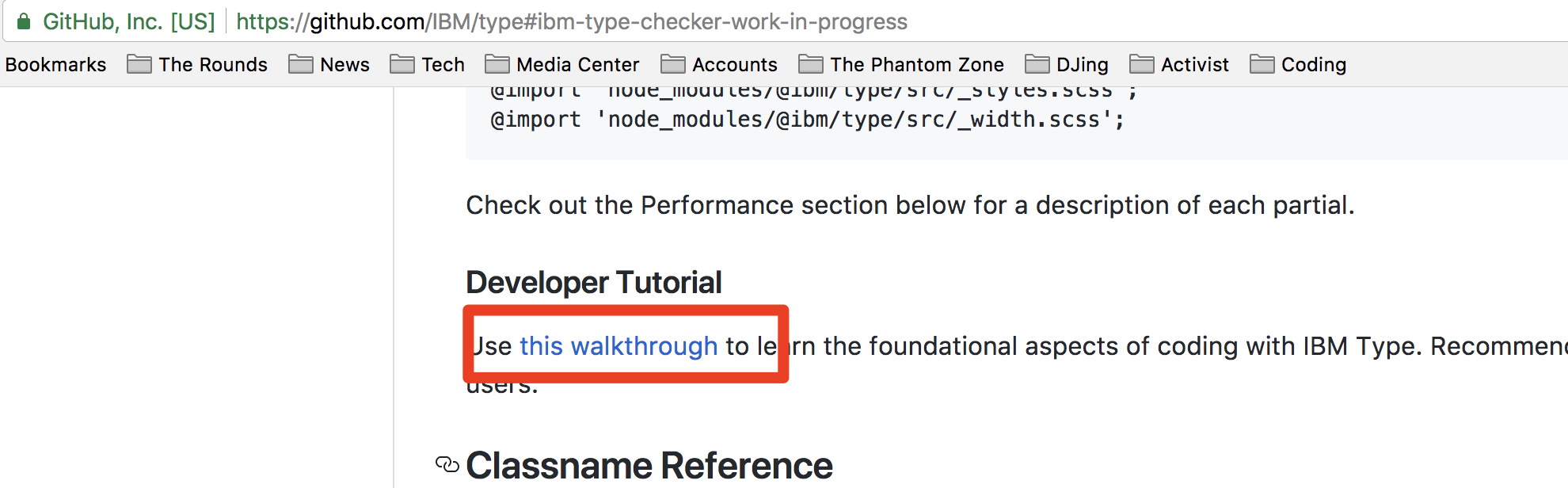Click the Classname Reference heading
1568x488 pixels.
649,465
